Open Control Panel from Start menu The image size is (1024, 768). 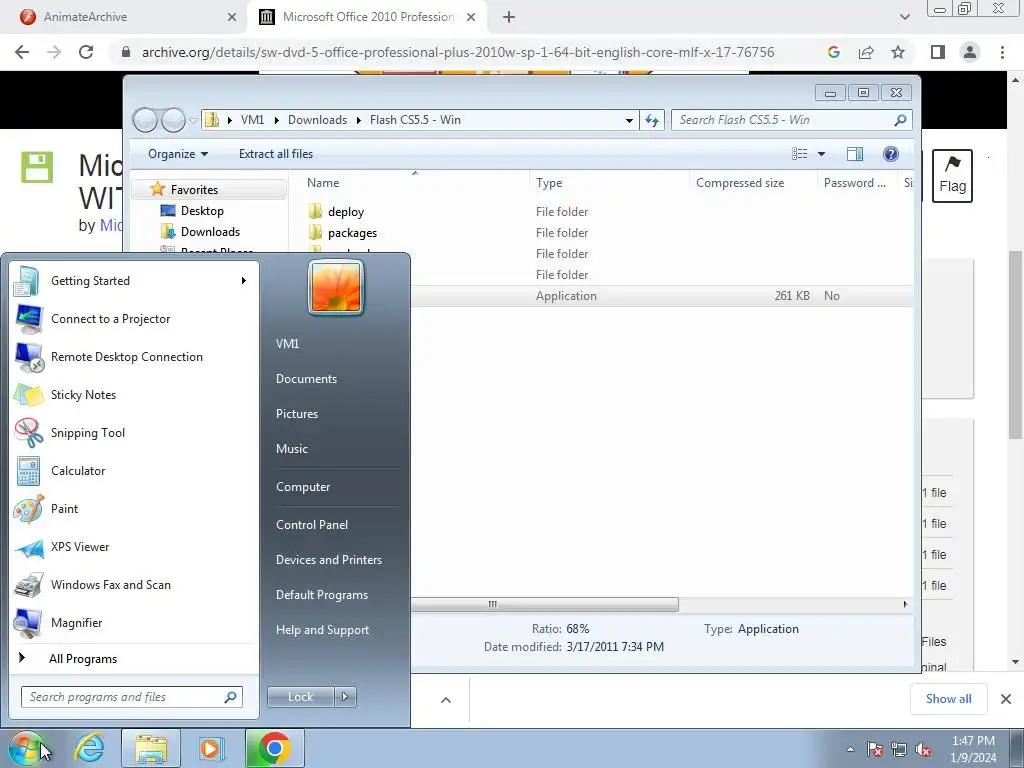[x=312, y=525]
